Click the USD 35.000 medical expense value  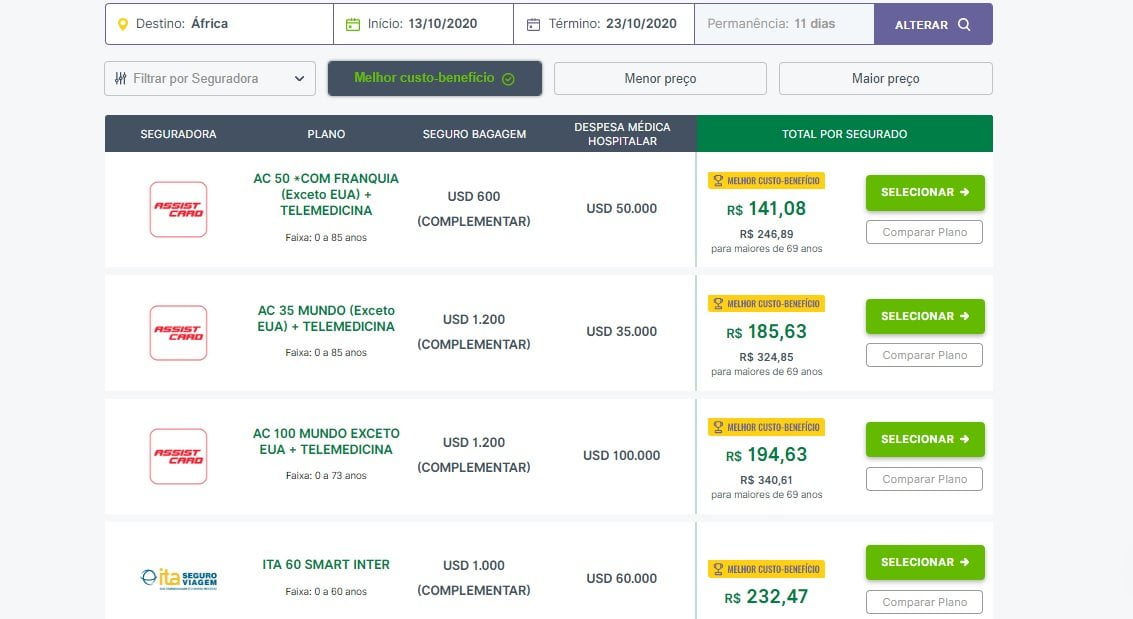pyautogui.click(x=621, y=332)
